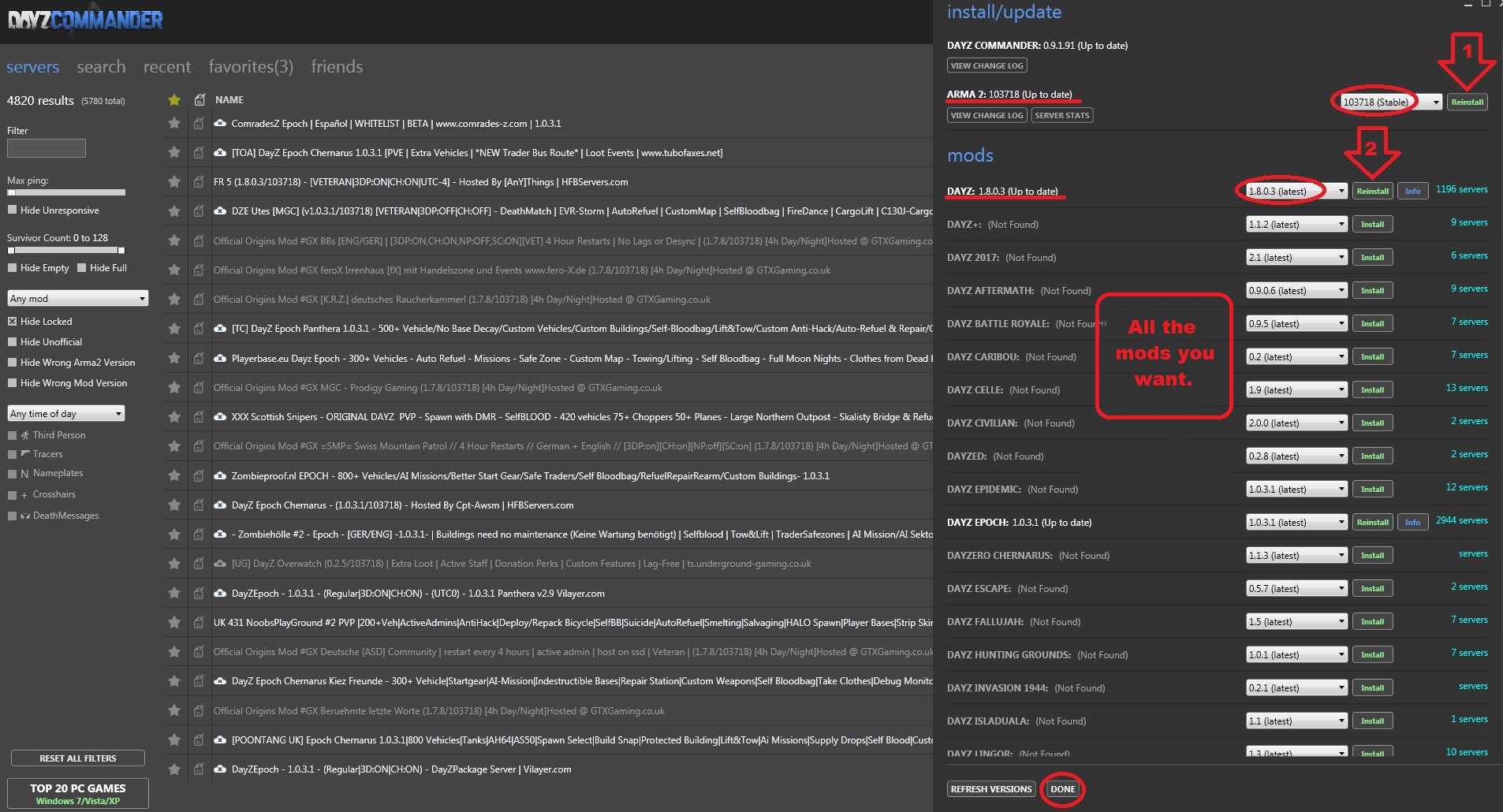Image resolution: width=1503 pixels, height=812 pixels.
Task: Check Hide Wrong Mod Version
Action: coord(12,382)
